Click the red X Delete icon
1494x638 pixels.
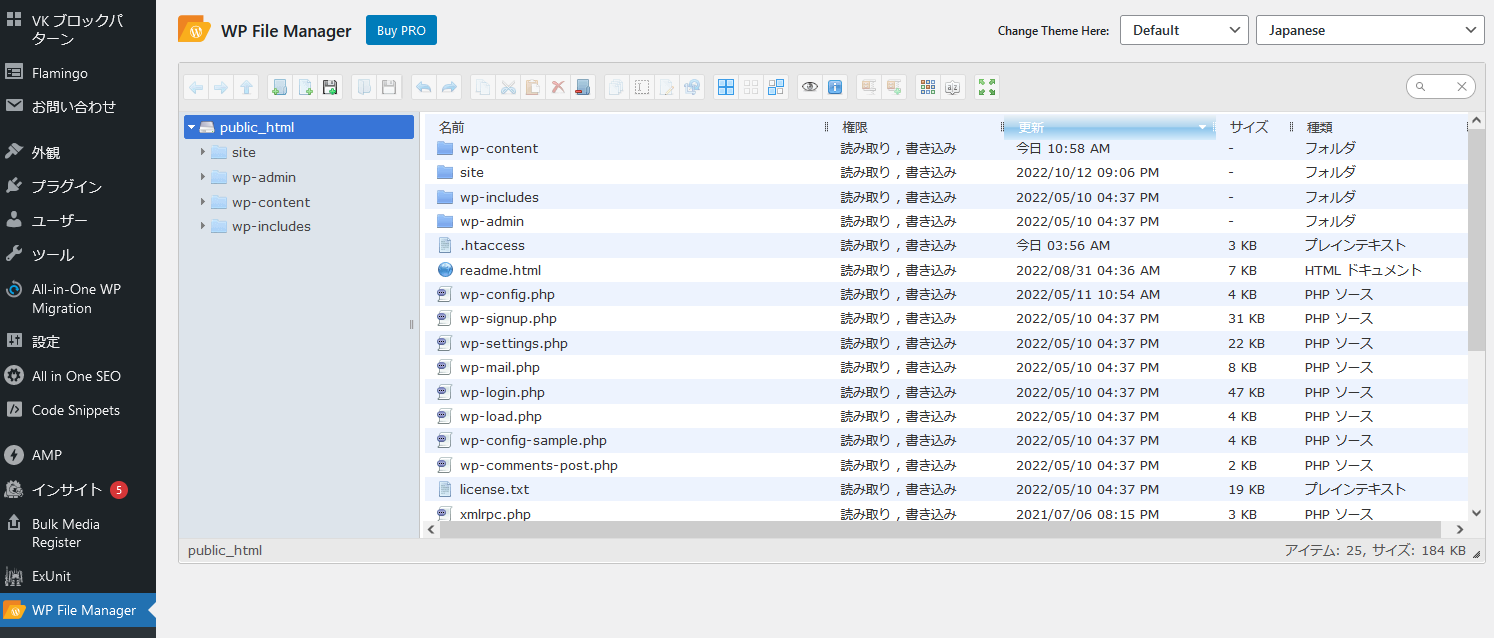(558, 87)
